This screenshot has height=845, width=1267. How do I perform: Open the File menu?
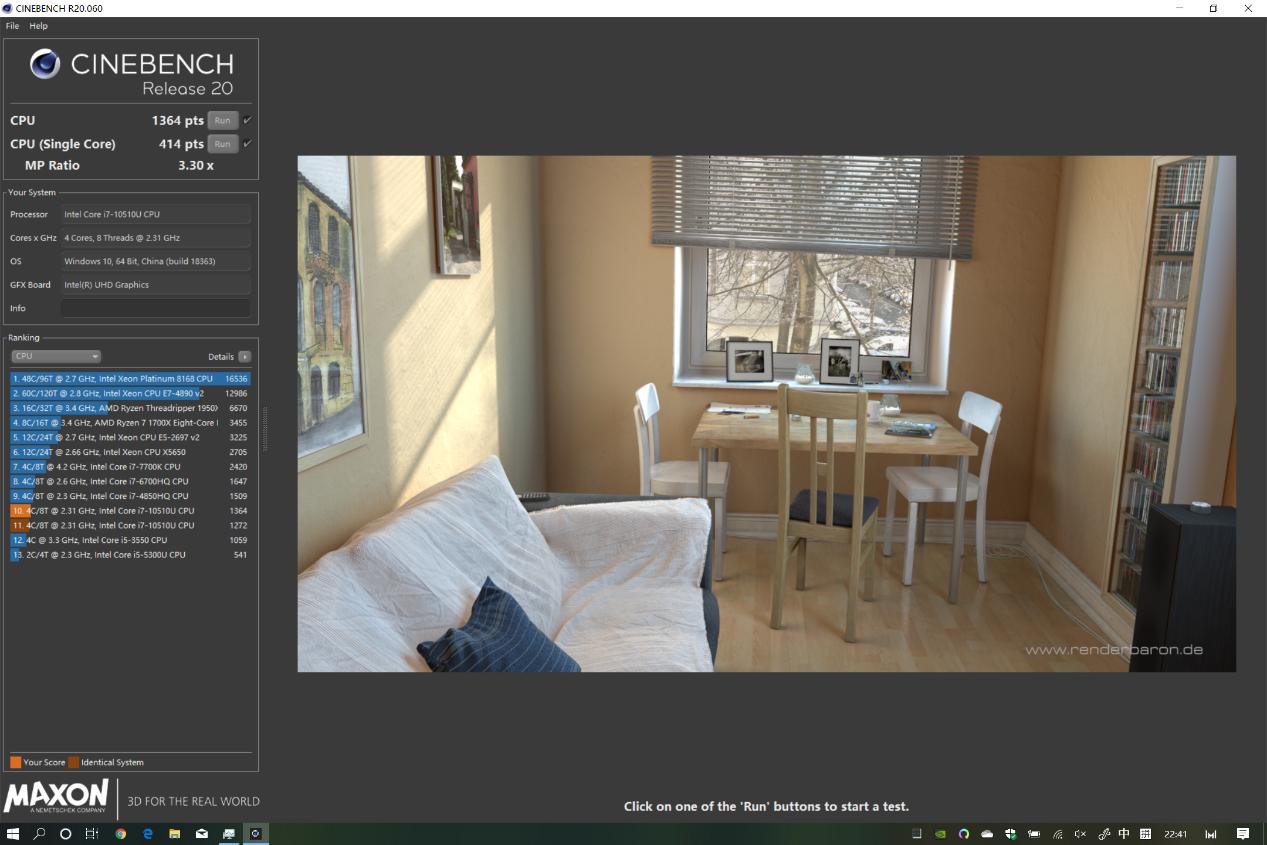(x=12, y=26)
